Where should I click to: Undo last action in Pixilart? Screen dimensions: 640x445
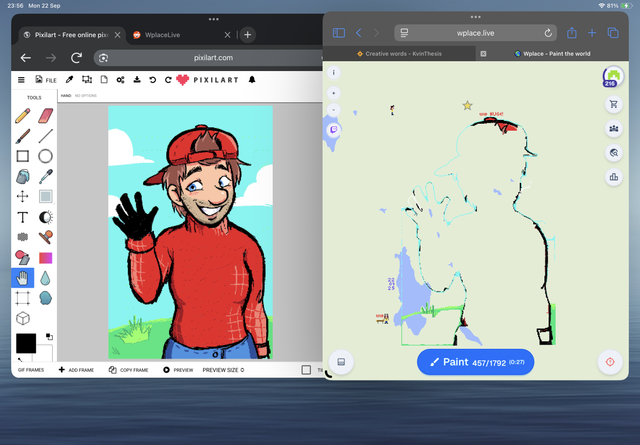point(153,80)
